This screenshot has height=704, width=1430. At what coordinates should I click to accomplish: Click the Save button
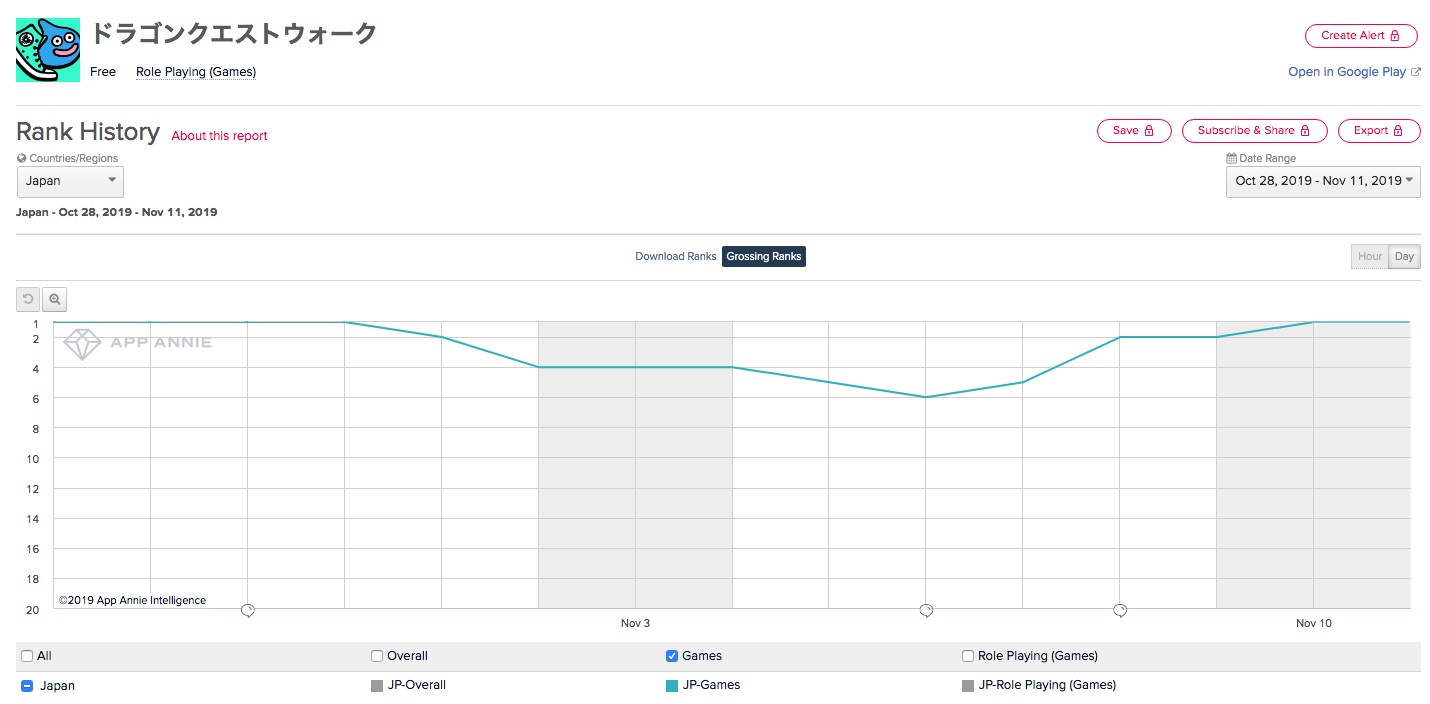pyautogui.click(x=1134, y=131)
